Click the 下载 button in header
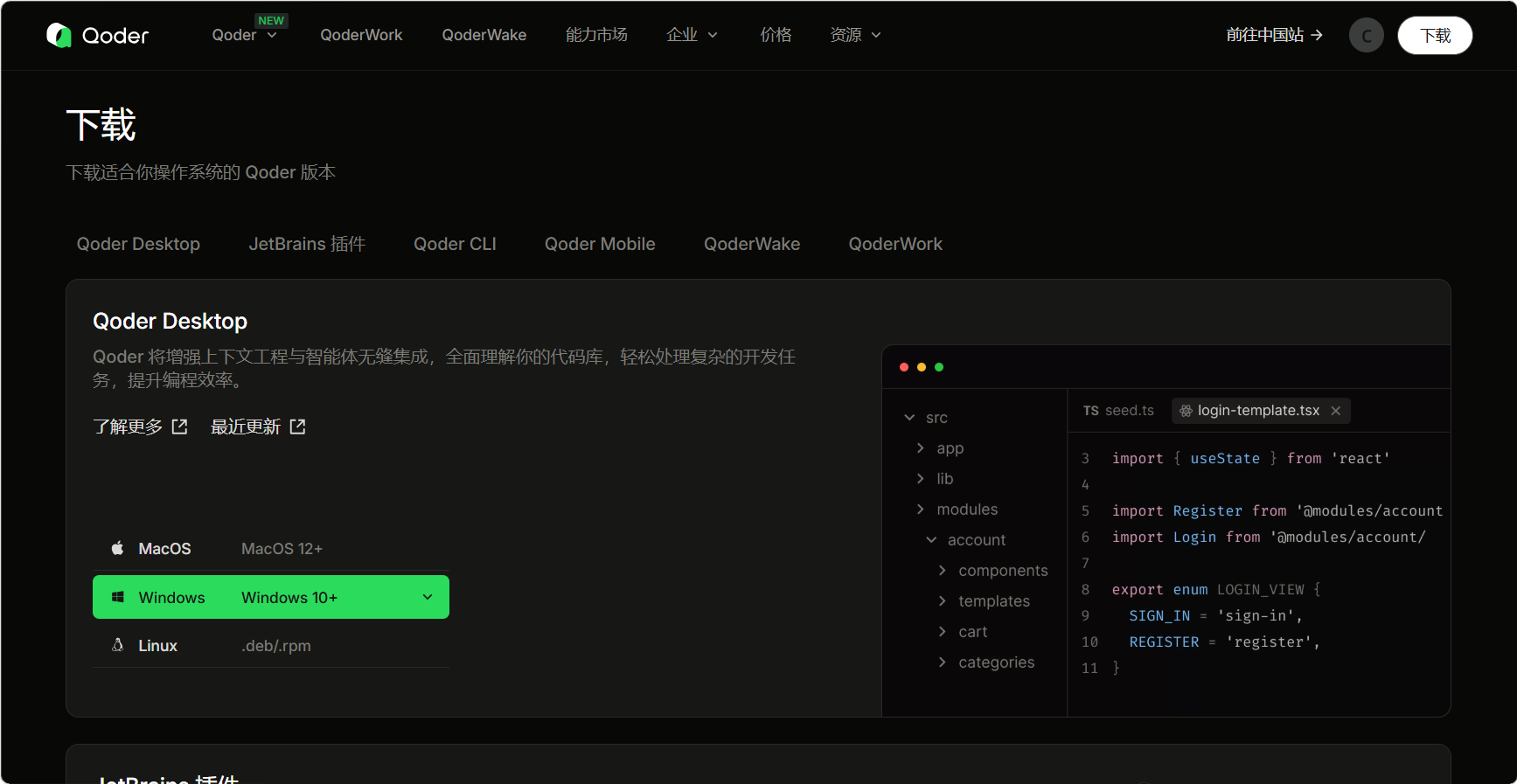 coord(1435,36)
